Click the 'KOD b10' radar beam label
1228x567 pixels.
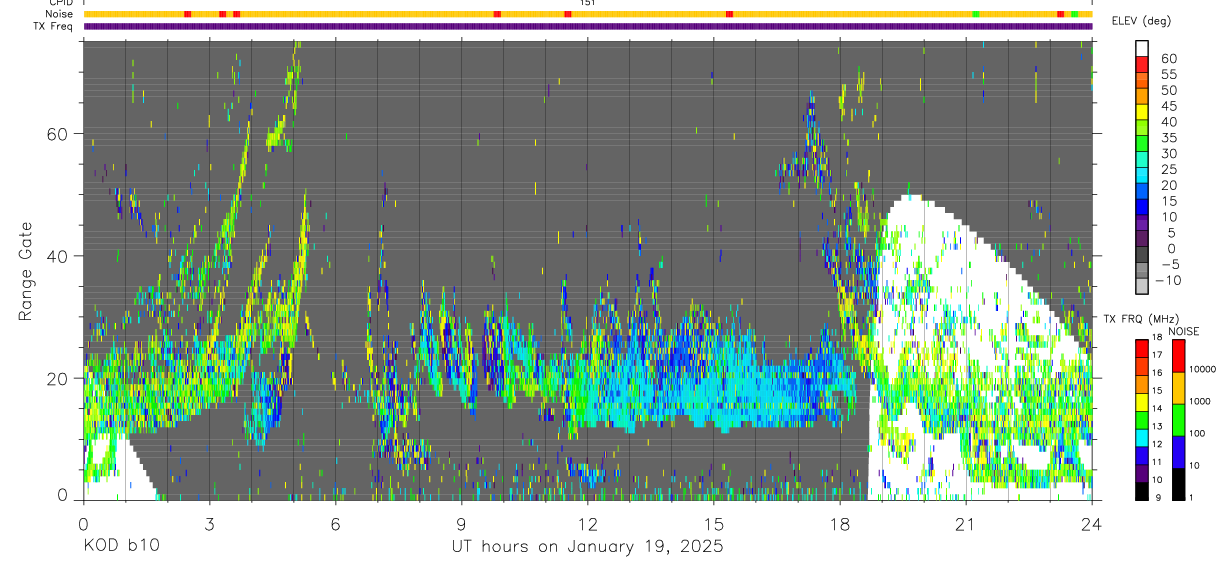point(120,547)
